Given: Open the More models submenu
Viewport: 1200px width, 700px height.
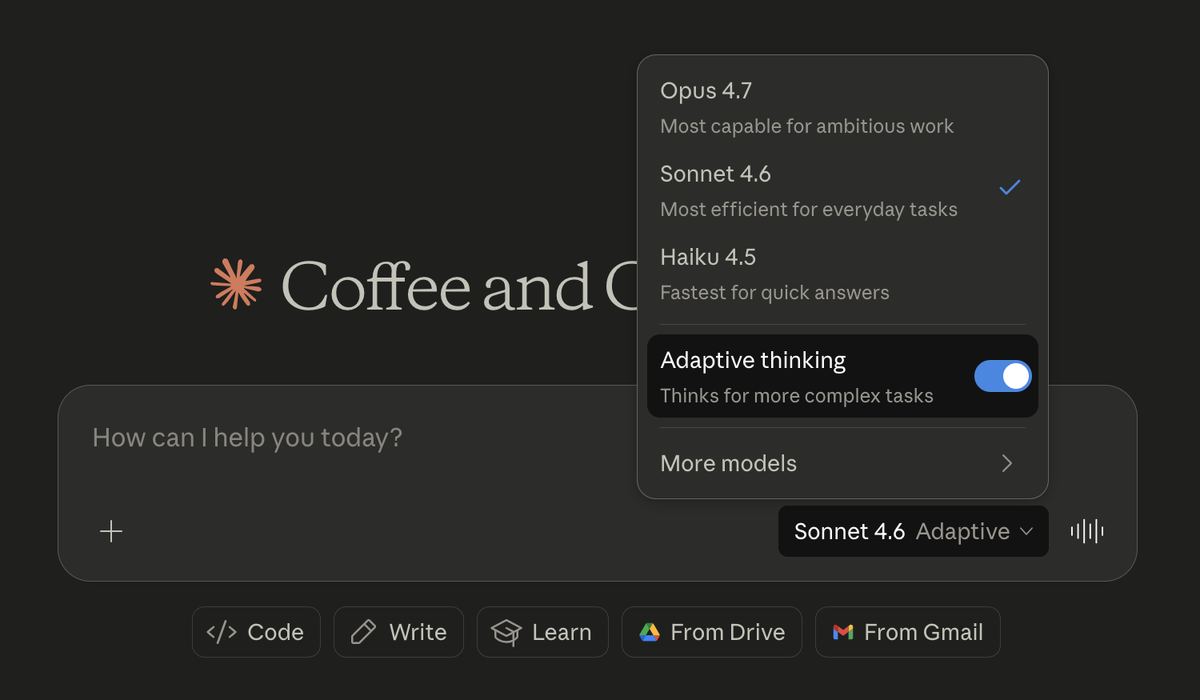Looking at the screenshot, I should click(842, 463).
